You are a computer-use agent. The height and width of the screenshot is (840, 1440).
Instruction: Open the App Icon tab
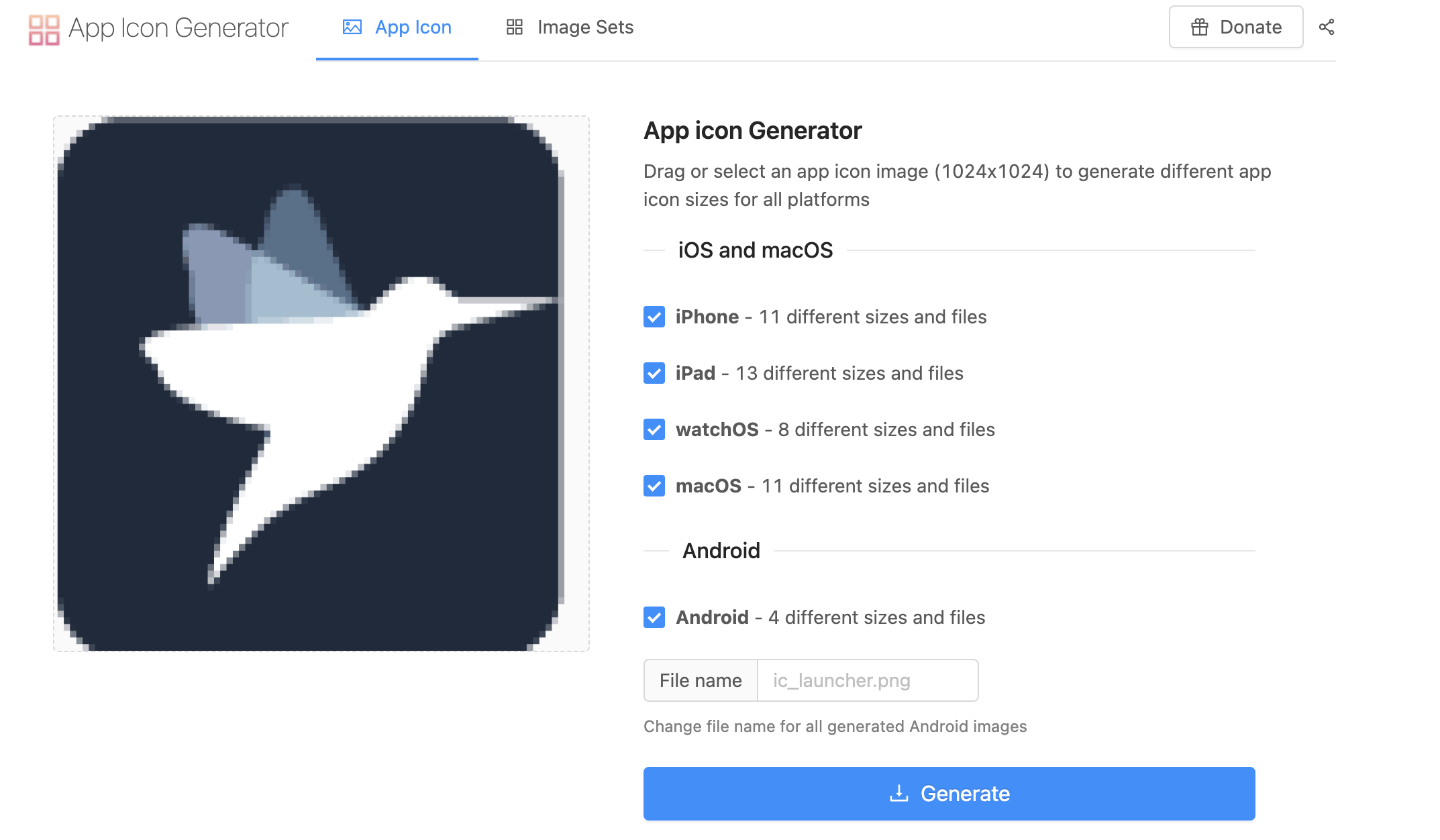coord(397,28)
